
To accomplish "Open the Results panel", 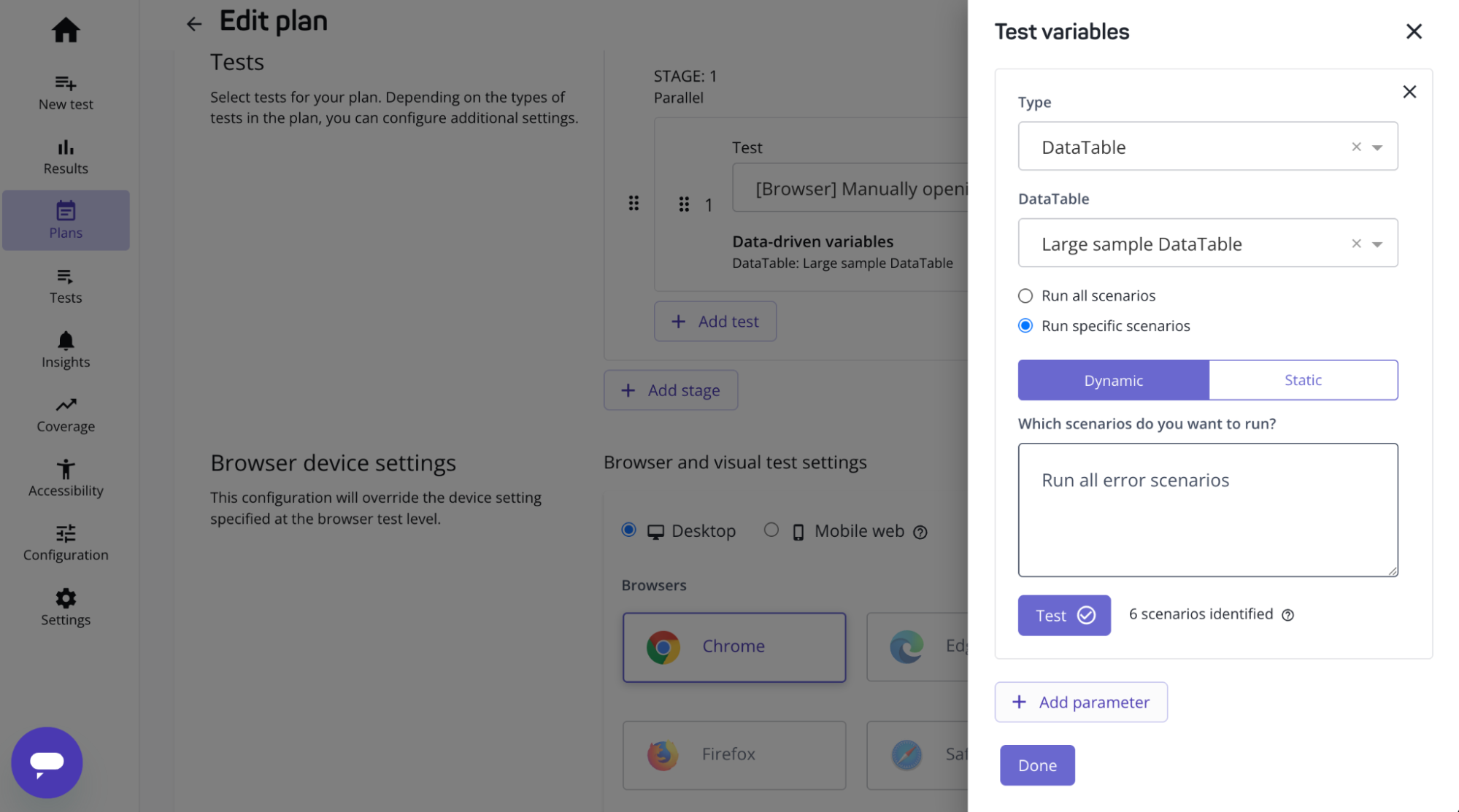I will [x=66, y=155].
